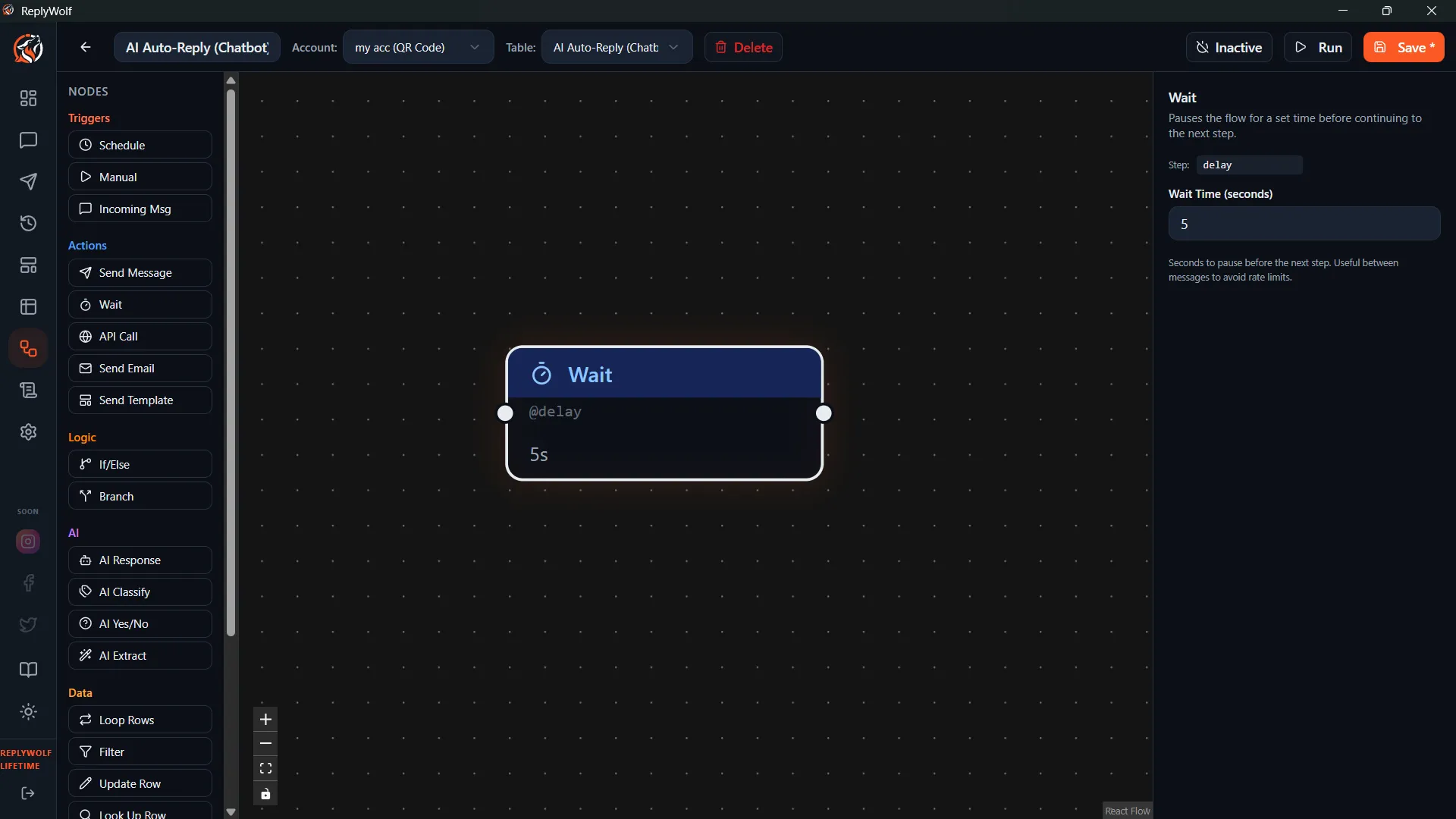
Task: Click the Actions section heading
Action: [87, 246]
